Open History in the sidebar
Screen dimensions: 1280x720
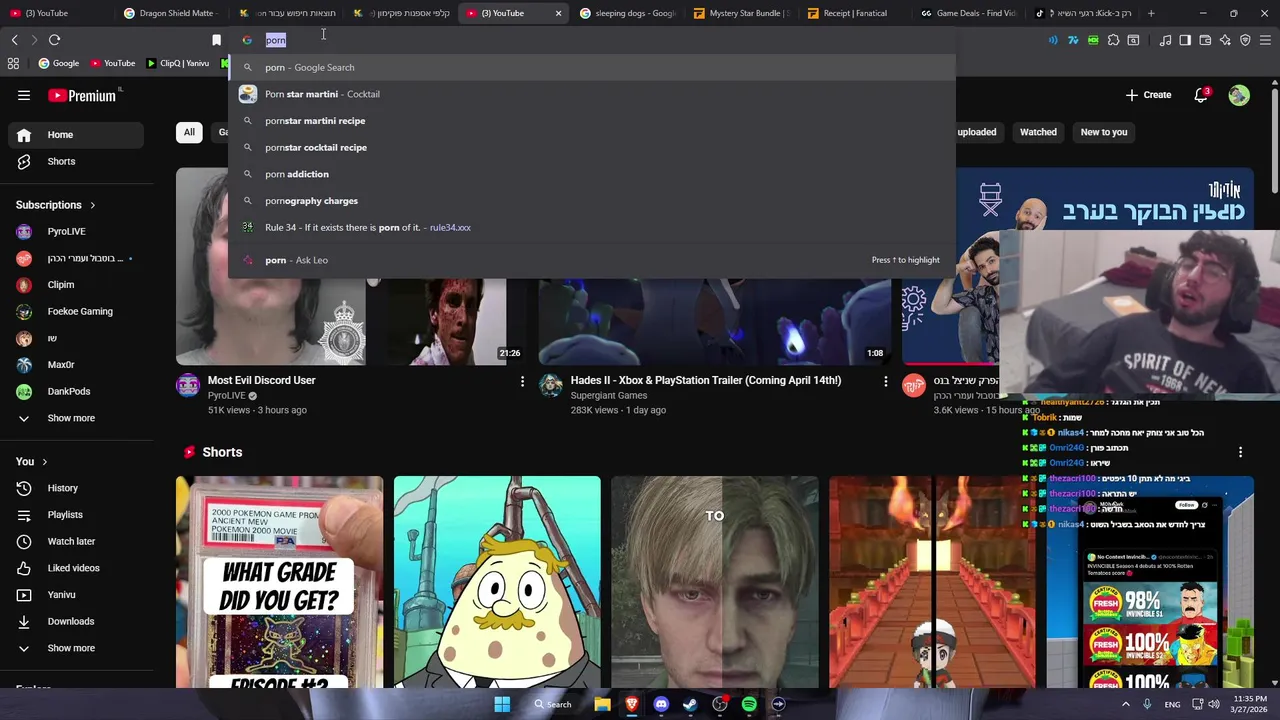pos(77,488)
